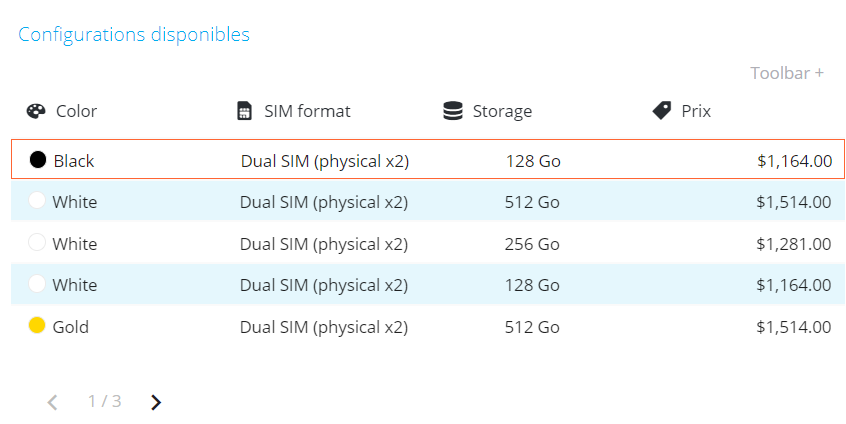Sort by Storage column header
This screenshot has height=424, width=846.
tap(502, 111)
